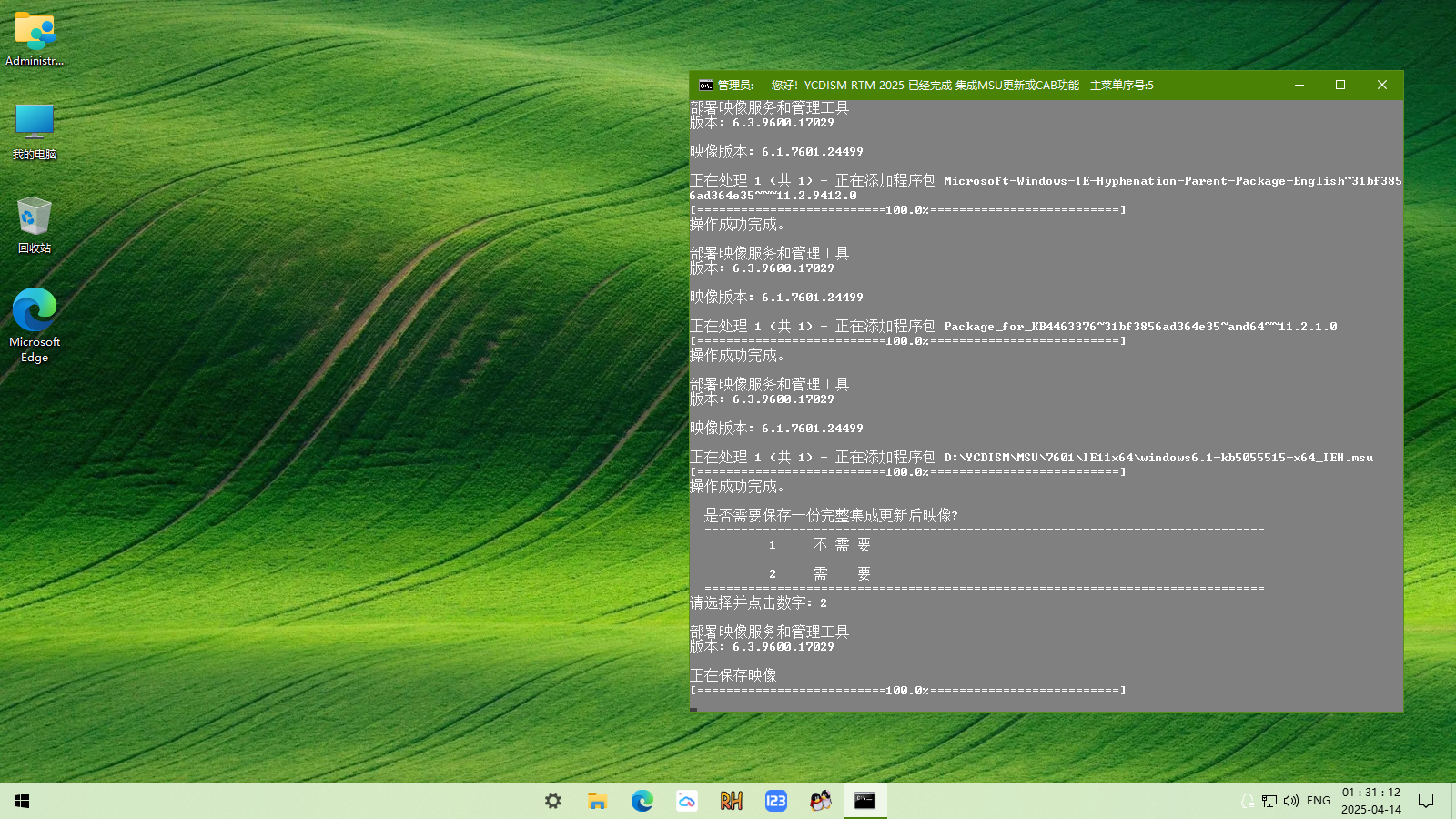Open the volume speaker tray icon
This screenshot has width=1456, height=819.
(x=1291, y=801)
